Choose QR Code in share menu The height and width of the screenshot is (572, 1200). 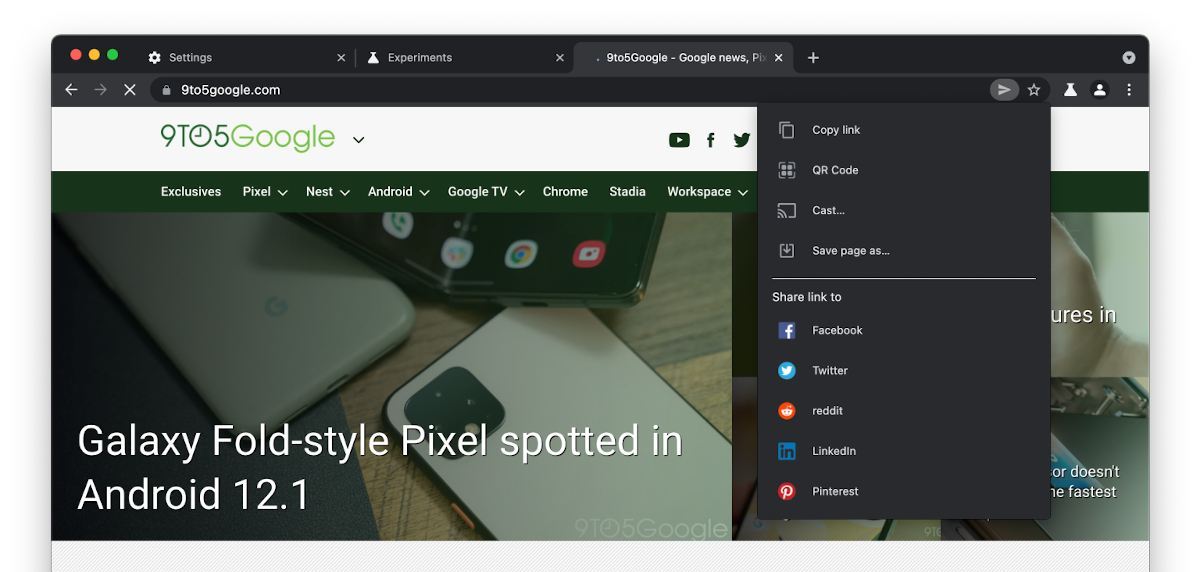pos(835,170)
